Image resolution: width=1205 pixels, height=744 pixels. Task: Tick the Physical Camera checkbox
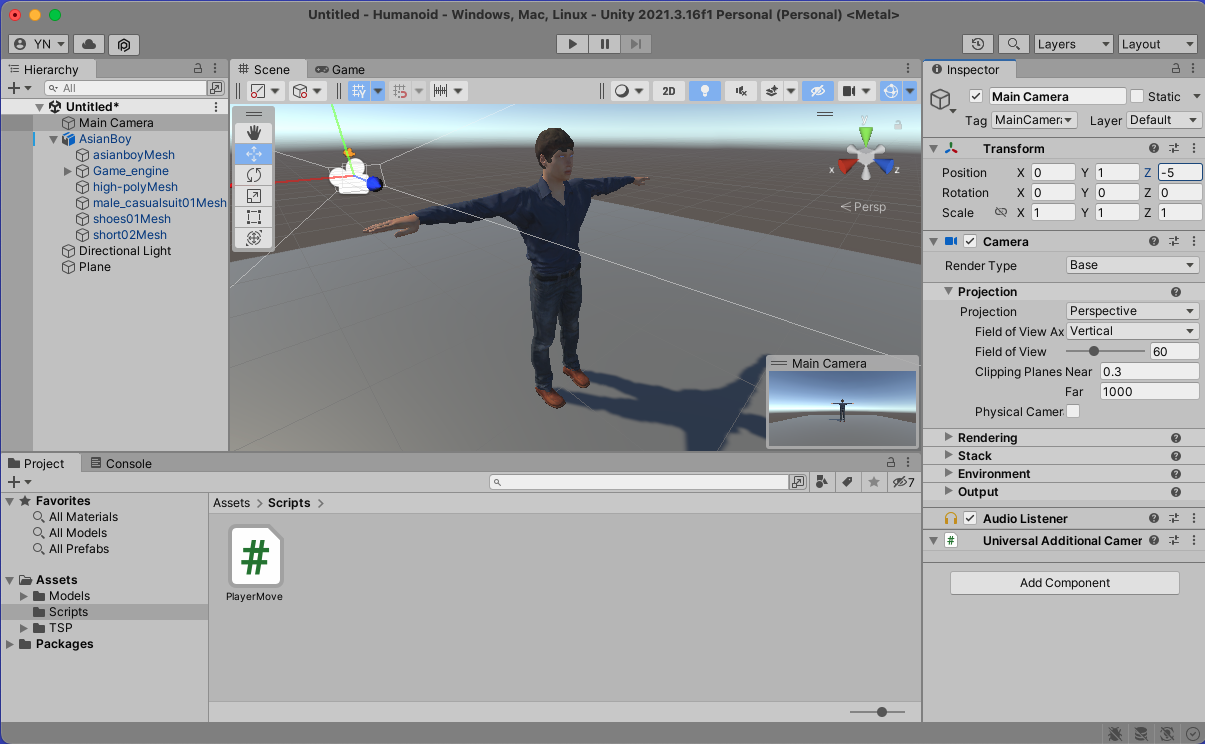[x=1073, y=412]
